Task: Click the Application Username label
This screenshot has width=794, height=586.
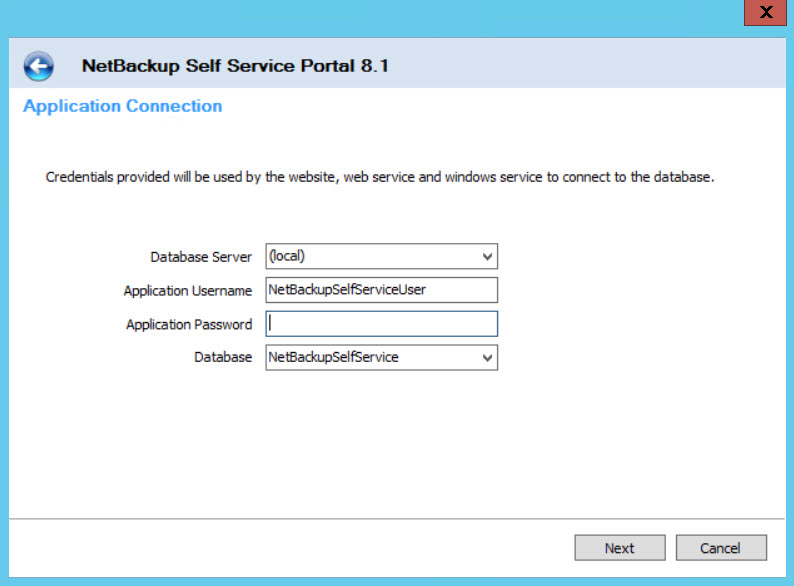Action: 188,291
